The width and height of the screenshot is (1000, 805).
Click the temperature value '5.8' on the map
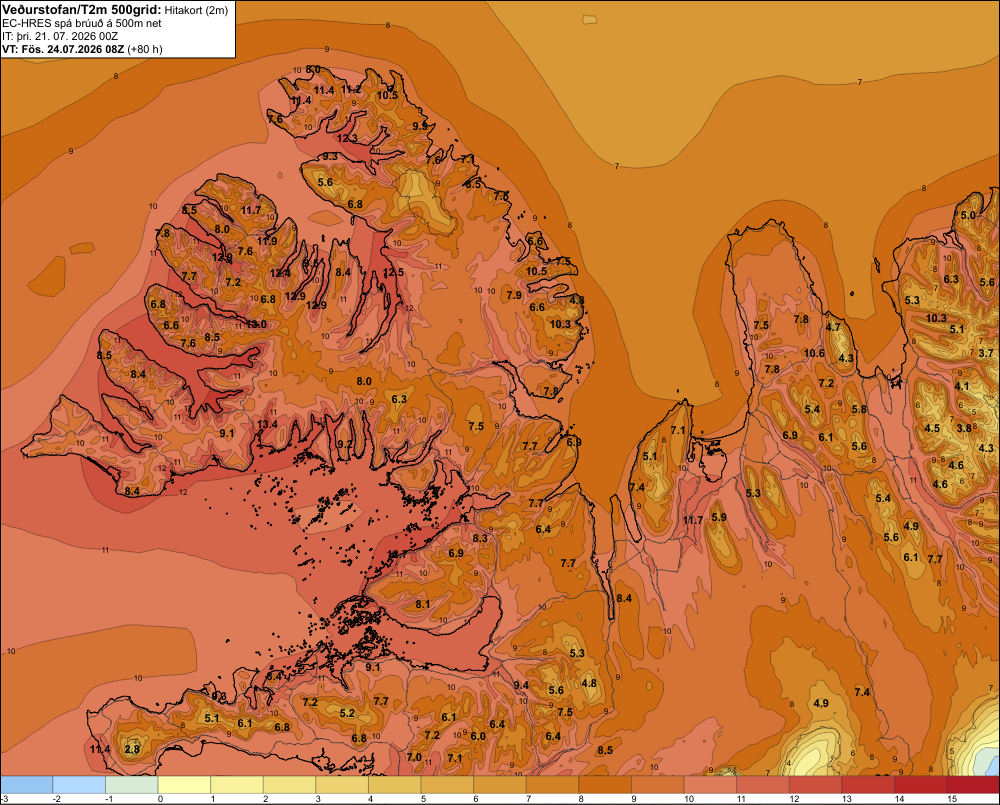(x=859, y=409)
